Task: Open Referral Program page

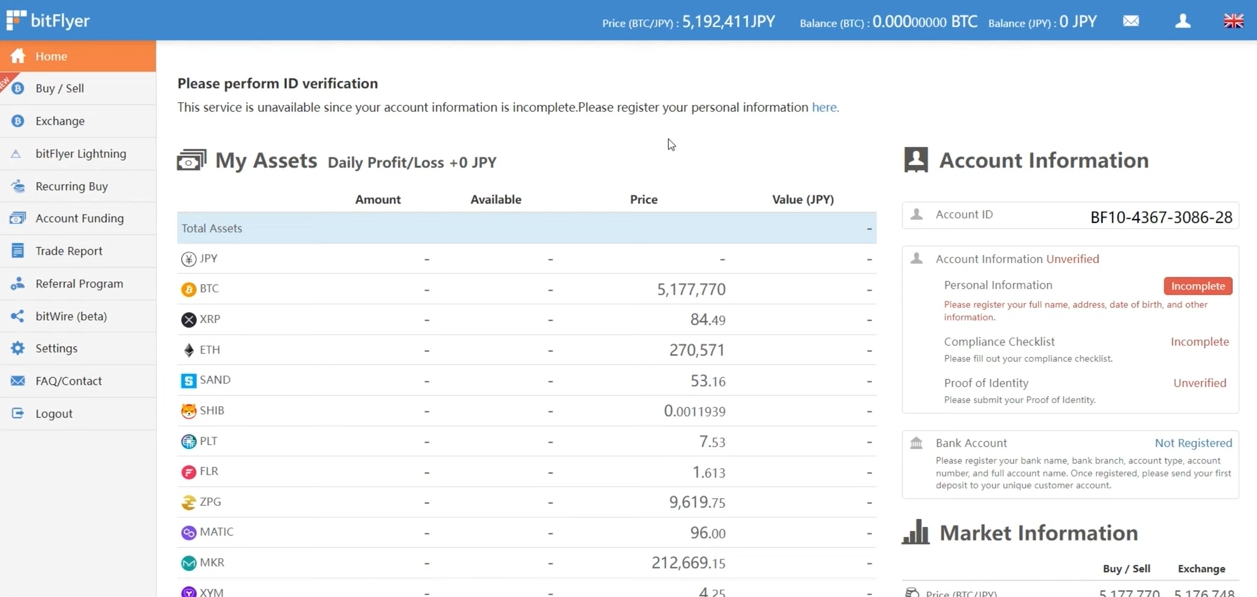Action: 78,284
